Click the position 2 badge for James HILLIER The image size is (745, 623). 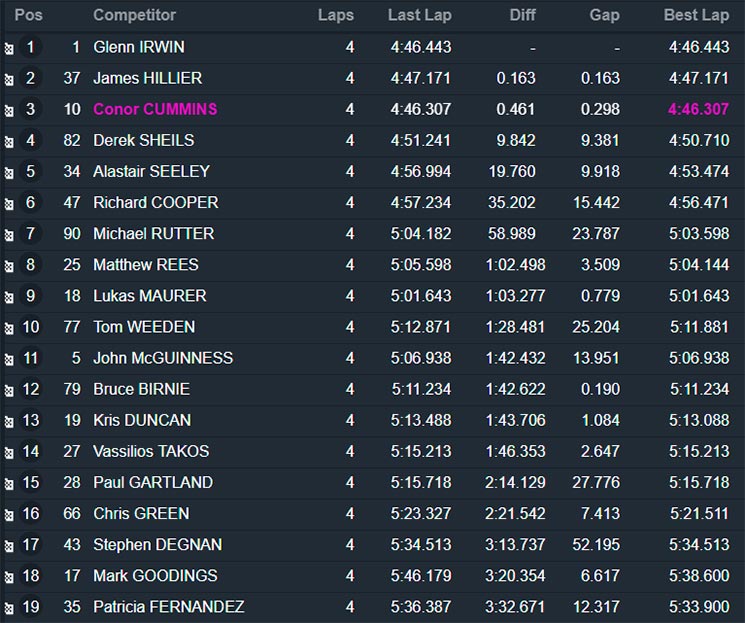point(30,78)
